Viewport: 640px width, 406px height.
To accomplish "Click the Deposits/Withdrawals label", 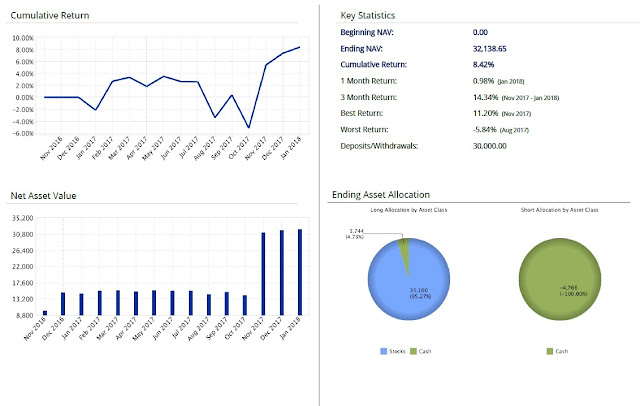I will [379, 146].
